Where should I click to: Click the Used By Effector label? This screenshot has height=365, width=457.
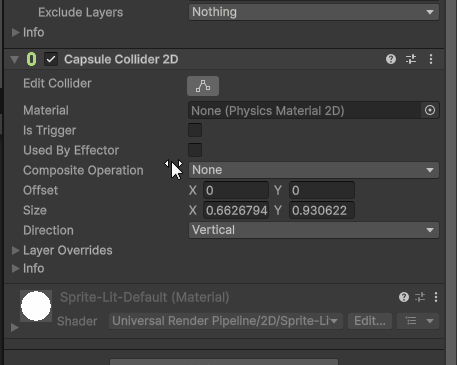point(71,150)
